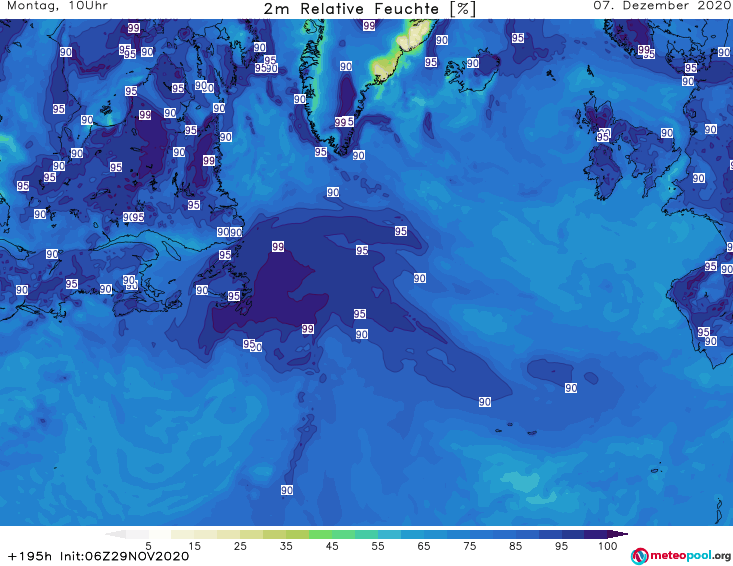This screenshot has height=566, width=733.
Task: Click the legend tick label "85"
Action: (x=515, y=546)
